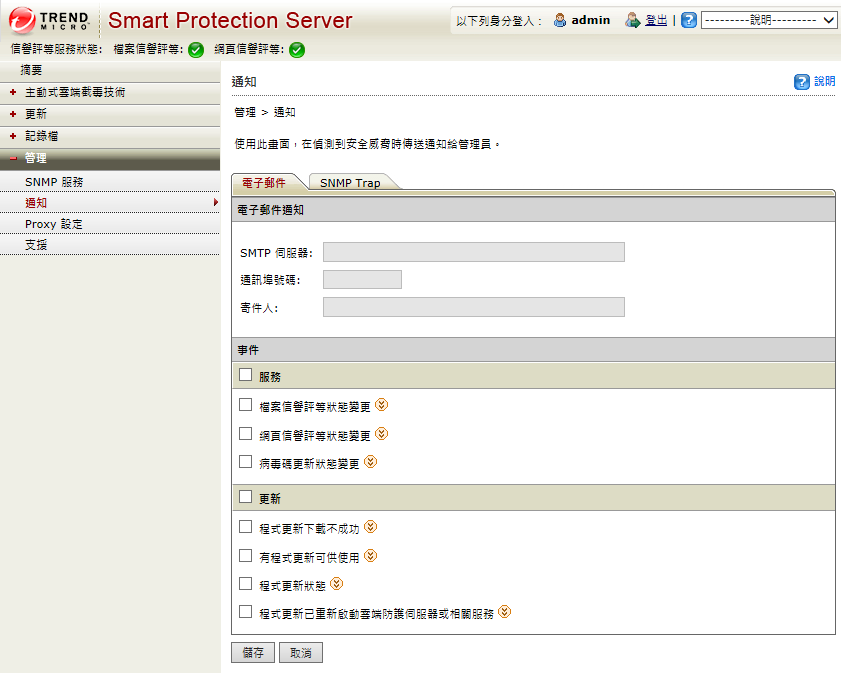Click the logout icon beside 登出
This screenshot has width=841, height=673.
click(x=632, y=20)
